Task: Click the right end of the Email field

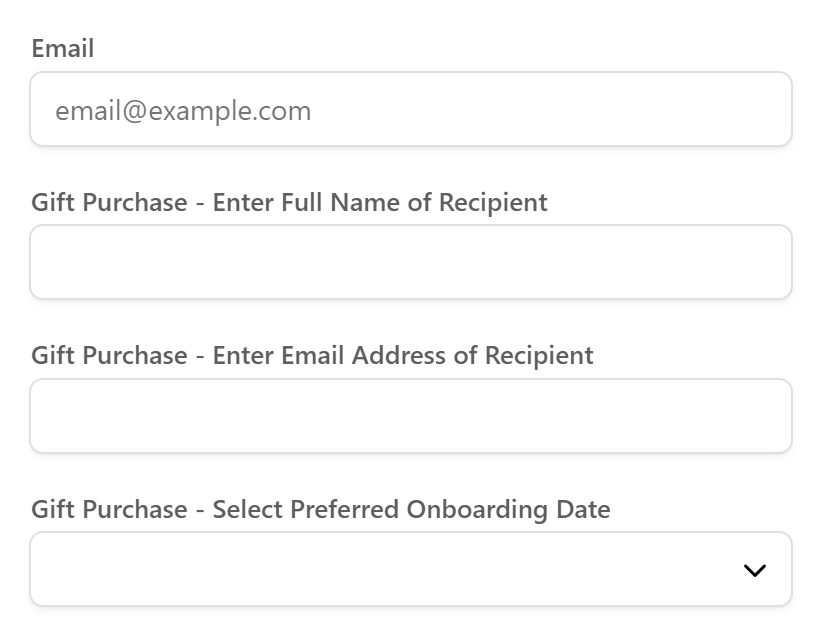Action: (760, 110)
